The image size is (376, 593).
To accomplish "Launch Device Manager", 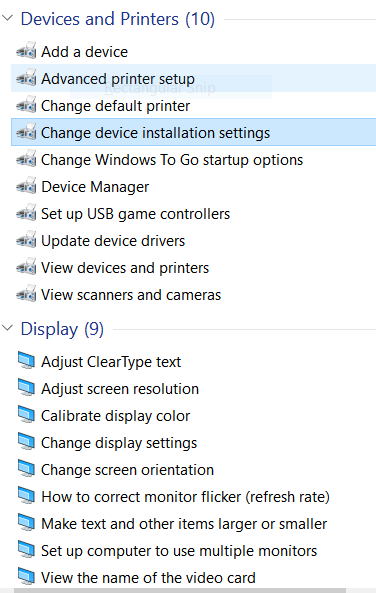I will [x=95, y=187].
